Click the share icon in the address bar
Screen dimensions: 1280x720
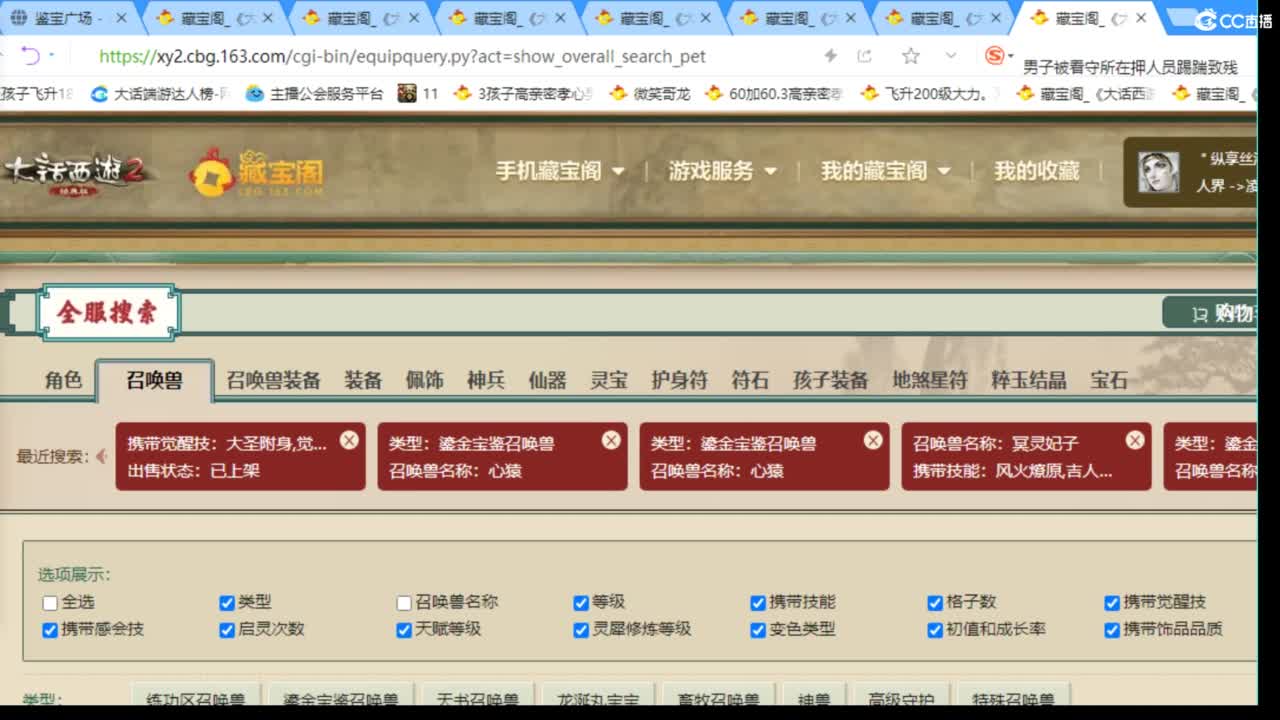coord(865,56)
